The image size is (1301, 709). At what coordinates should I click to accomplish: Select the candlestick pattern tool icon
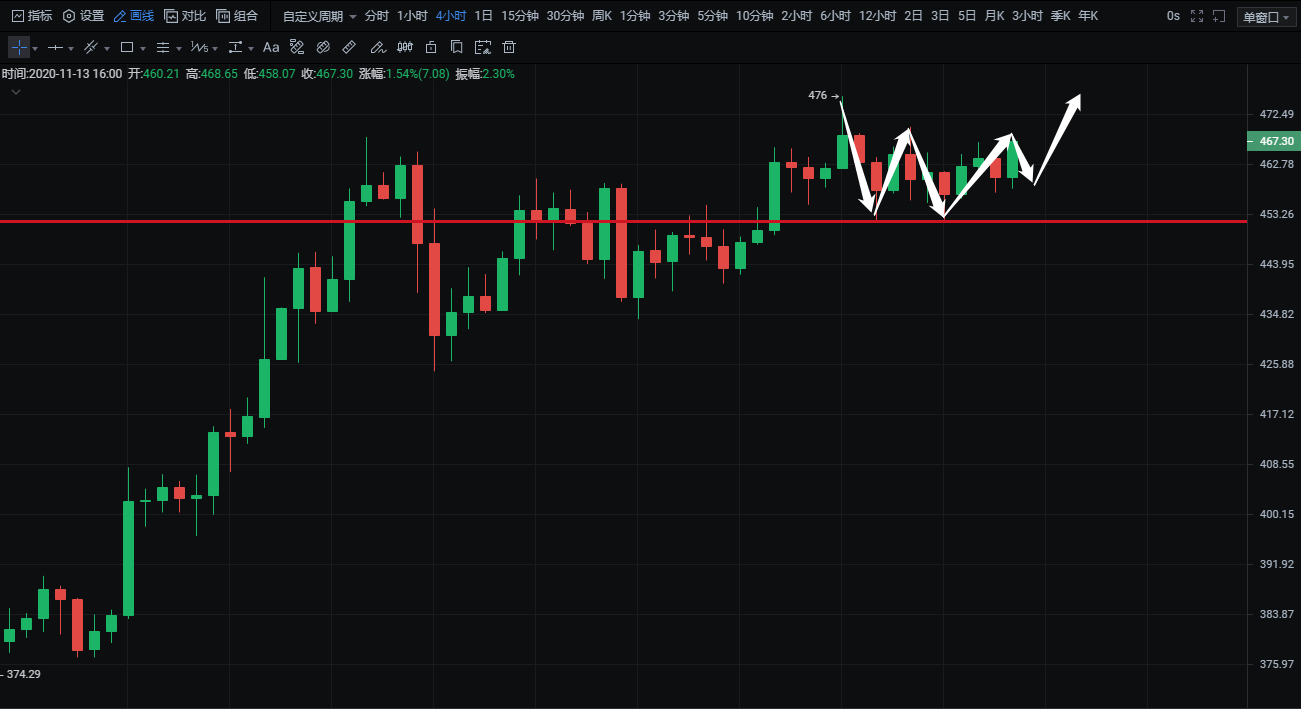point(404,47)
